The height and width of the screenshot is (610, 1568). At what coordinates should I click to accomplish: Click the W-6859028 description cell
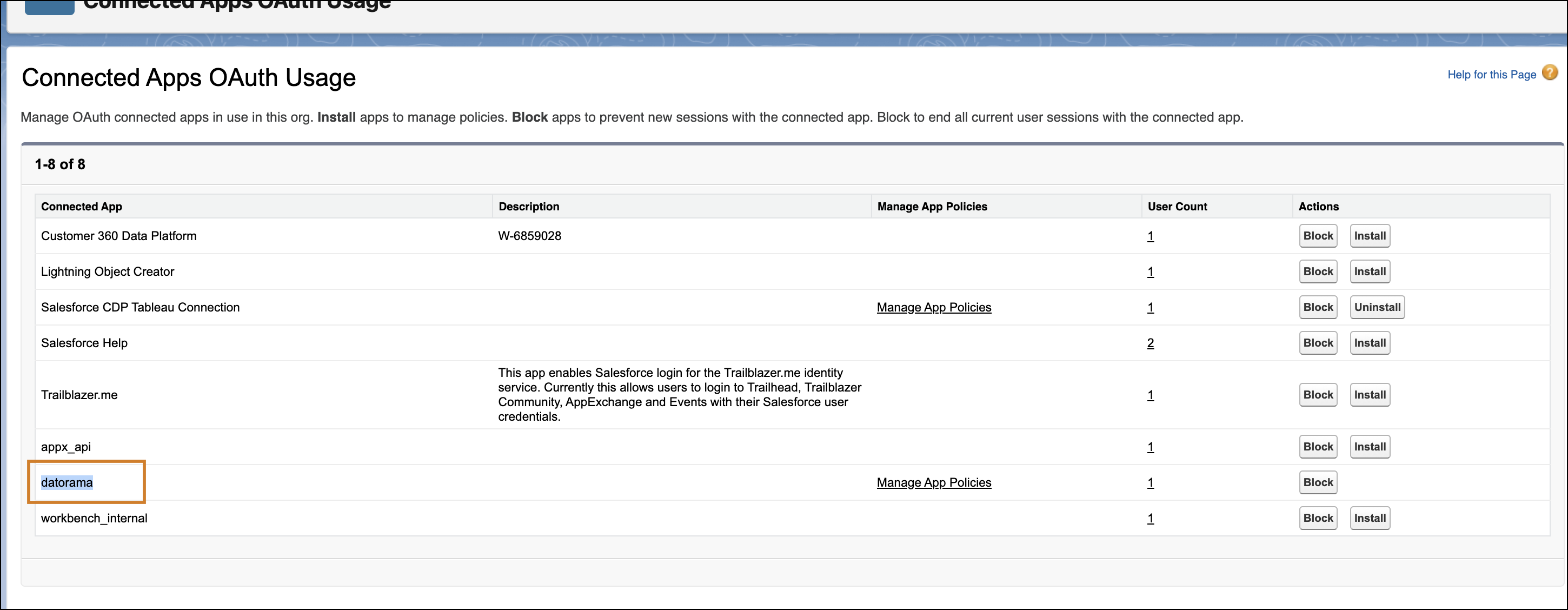point(529,236)
